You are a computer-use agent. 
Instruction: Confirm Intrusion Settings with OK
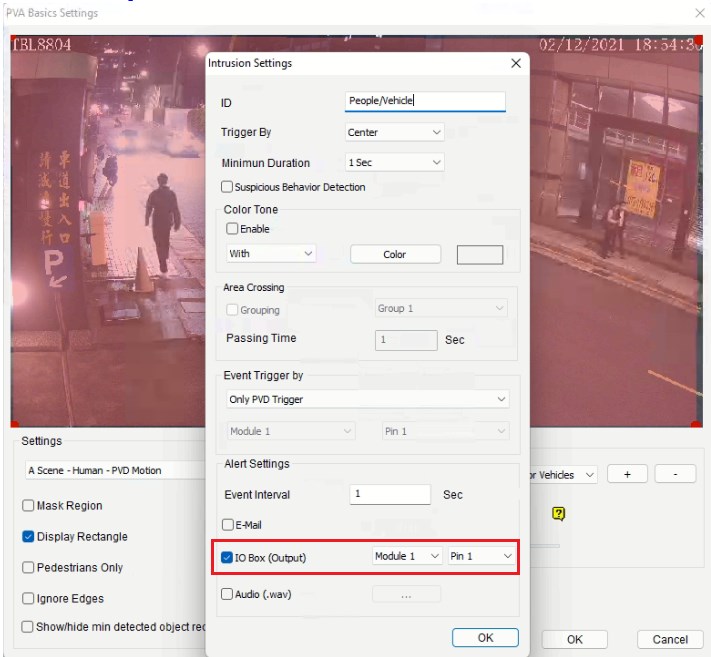485,638
